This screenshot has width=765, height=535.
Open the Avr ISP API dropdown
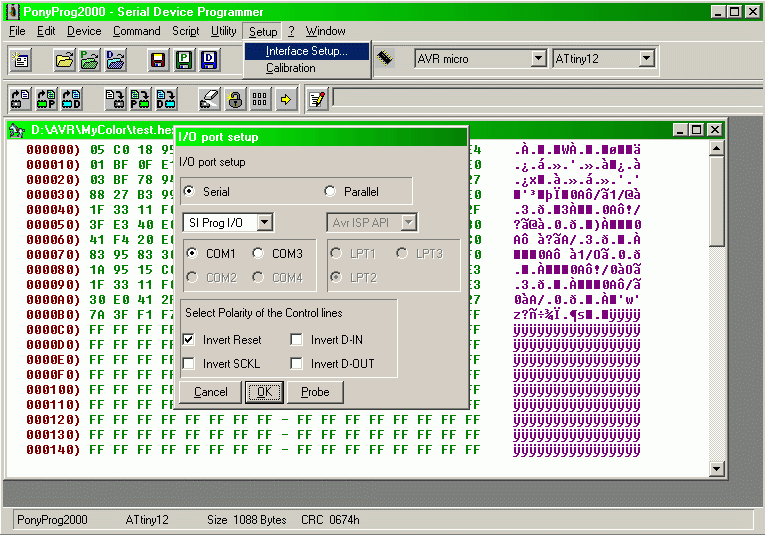click(408, 222)
